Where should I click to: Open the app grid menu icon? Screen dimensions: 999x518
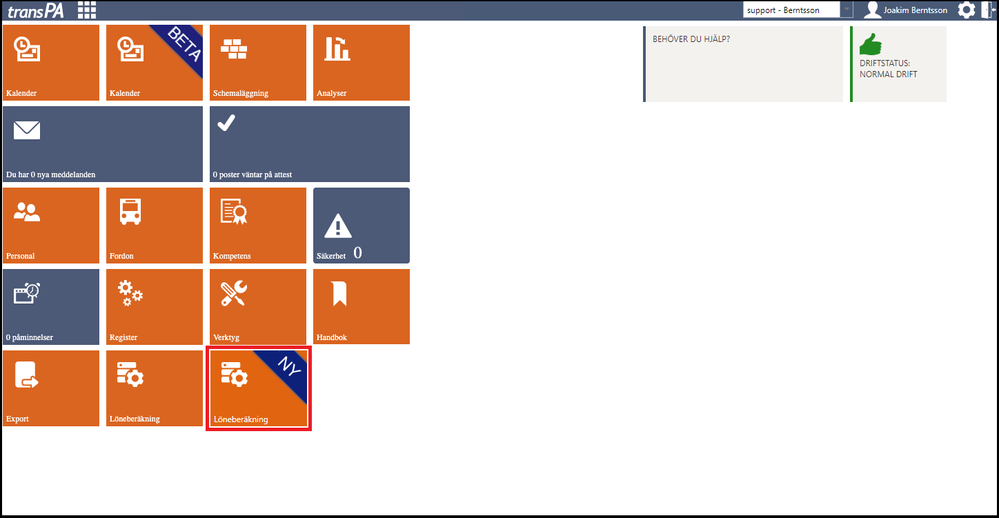[x=87, y=10]
